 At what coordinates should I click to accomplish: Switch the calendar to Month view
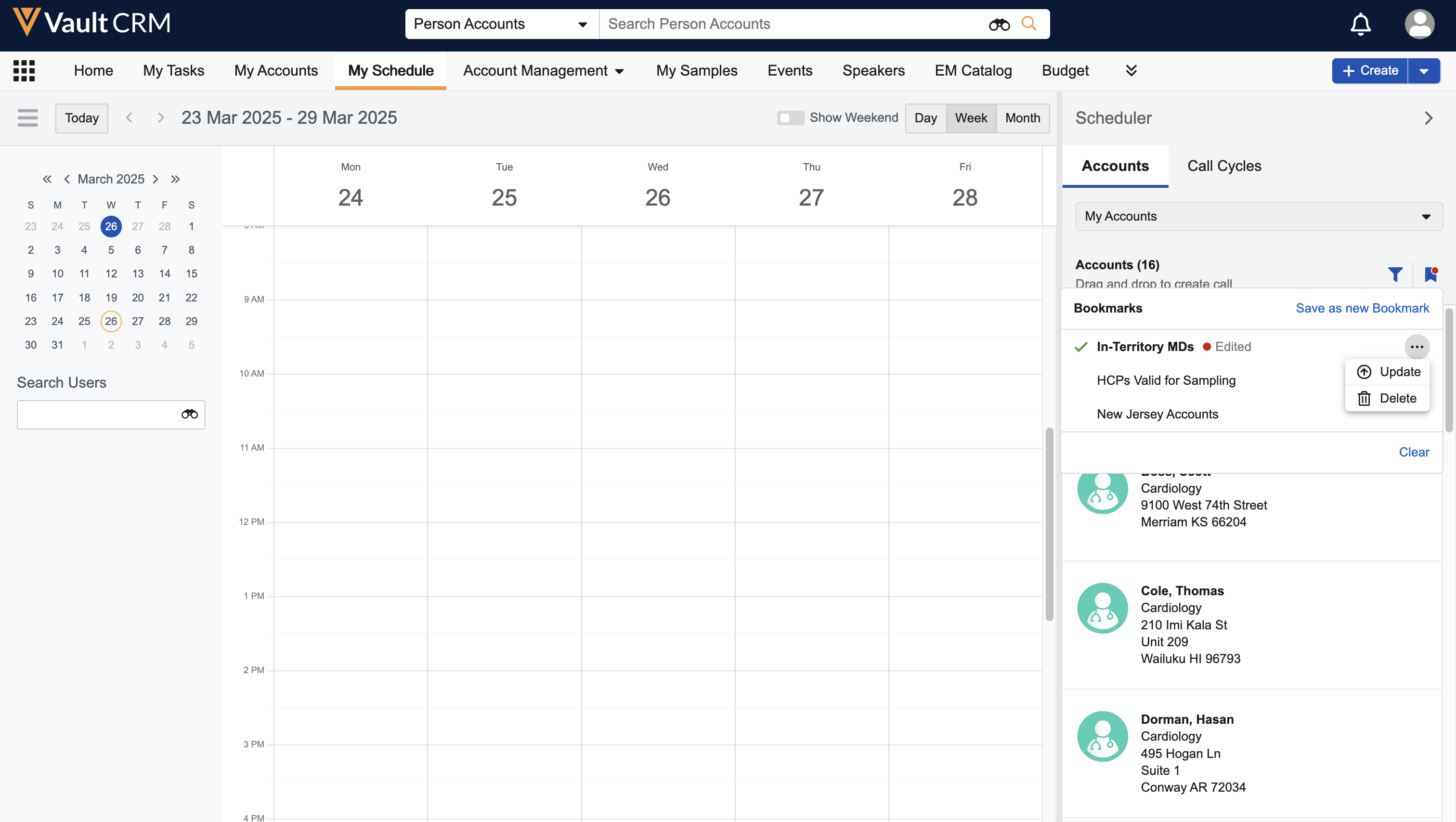point(1022,117)
